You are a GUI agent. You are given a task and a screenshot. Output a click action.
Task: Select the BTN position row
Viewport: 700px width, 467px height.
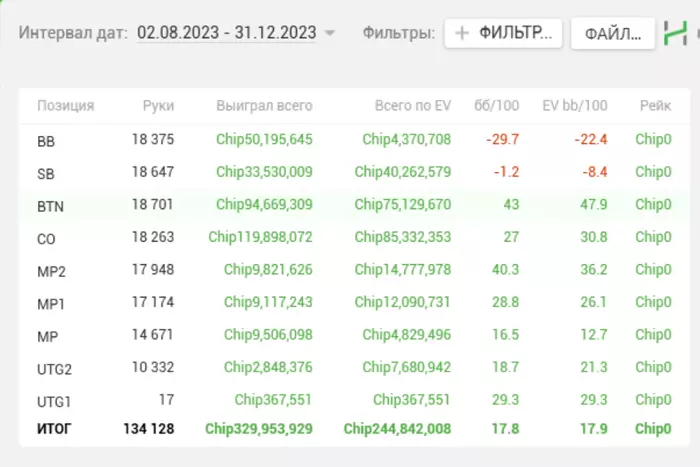(x=354, y=205)
